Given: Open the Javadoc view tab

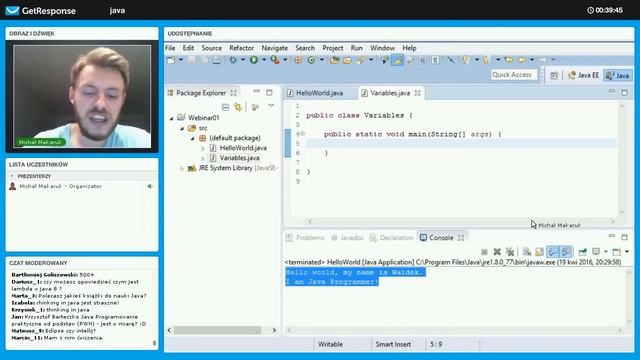Looking at the screenshot, I should 347,238.
